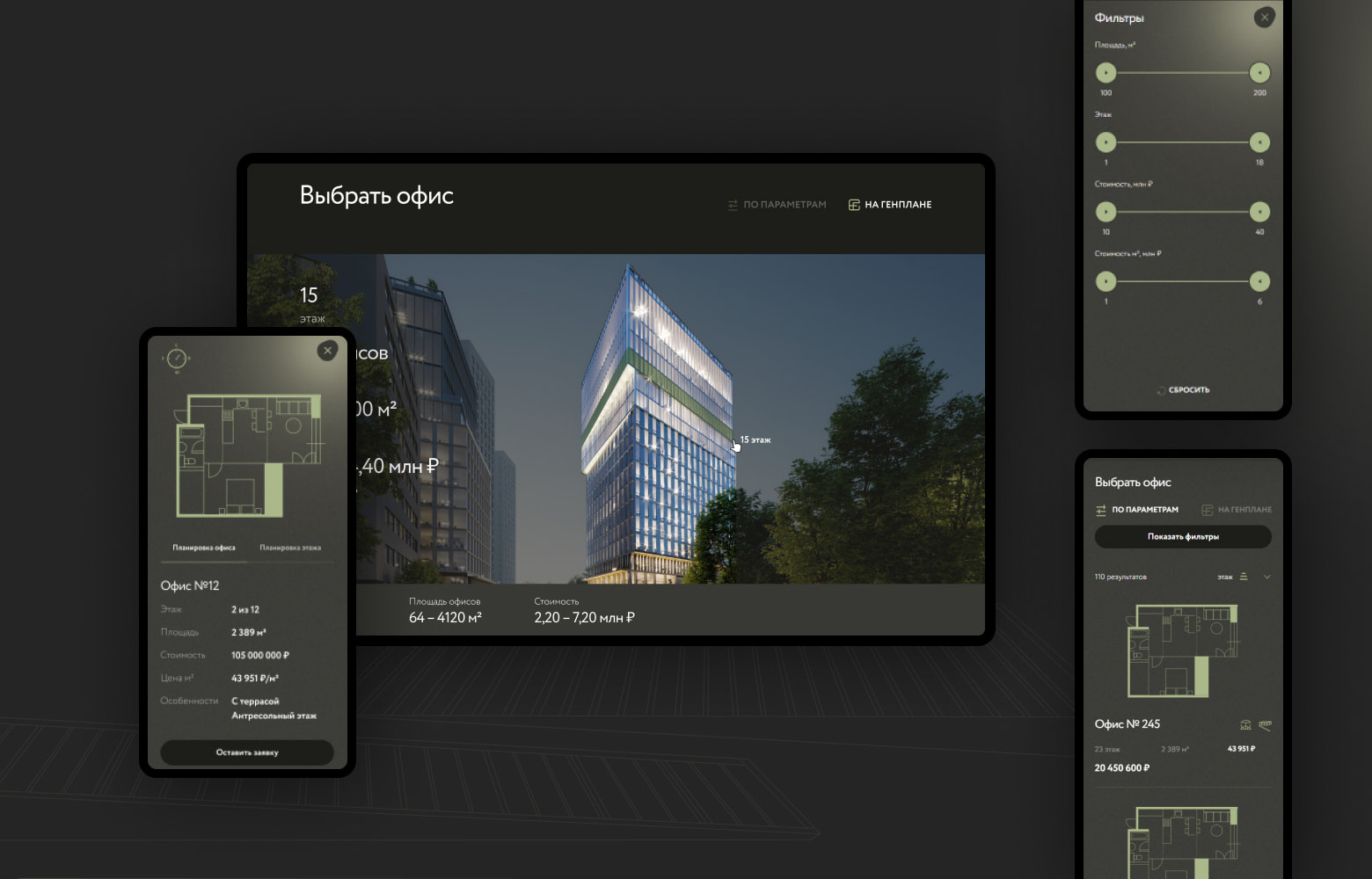Open Офис № 245 floor plan thumbnail

tap(1183, 650)
